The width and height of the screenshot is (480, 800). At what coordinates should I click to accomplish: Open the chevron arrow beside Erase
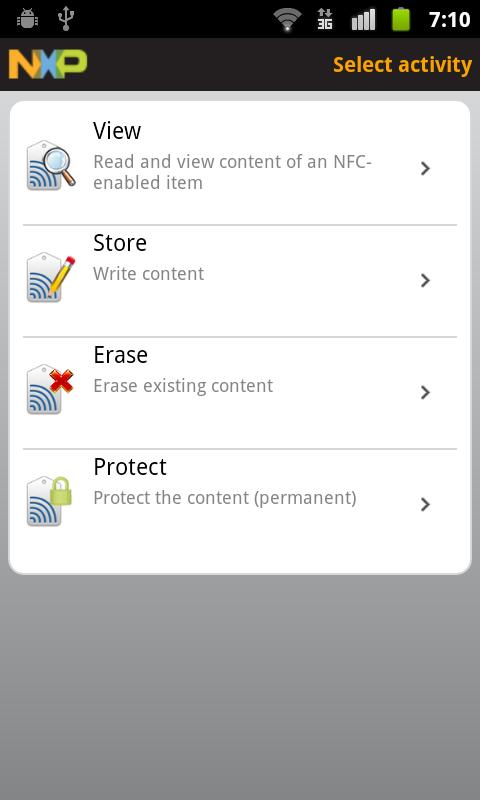(x=425, y=392)
